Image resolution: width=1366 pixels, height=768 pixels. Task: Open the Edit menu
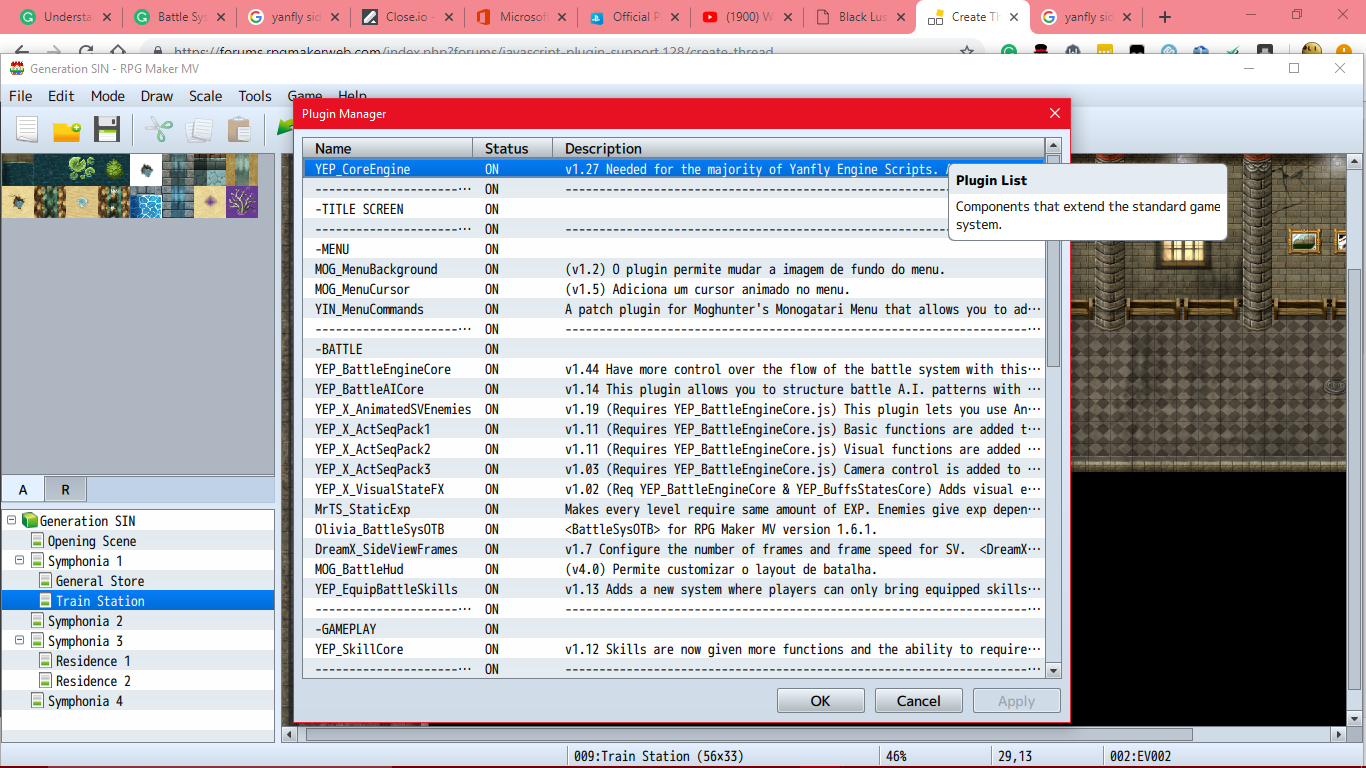61,96
